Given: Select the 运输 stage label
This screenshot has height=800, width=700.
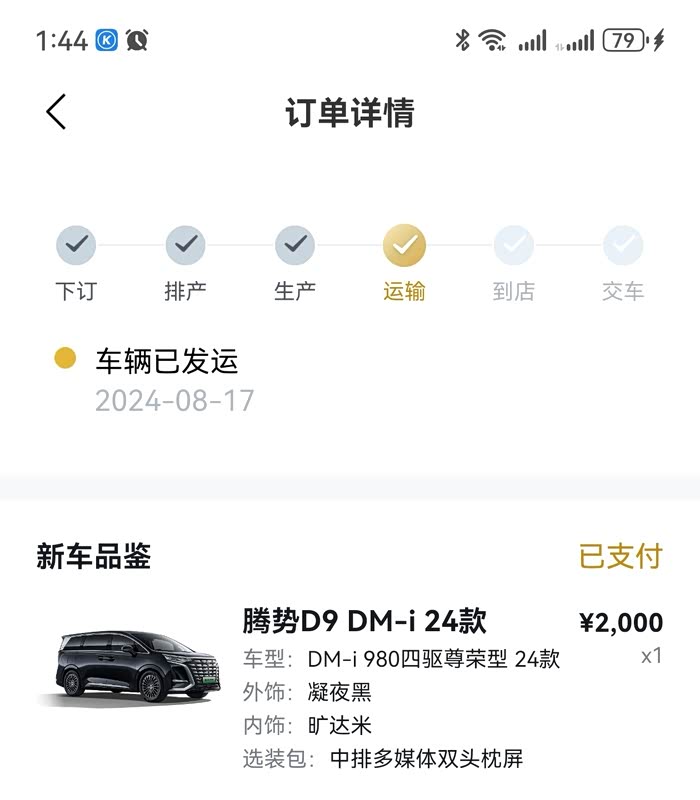Looking at the screenshot, I should (404, 291).
